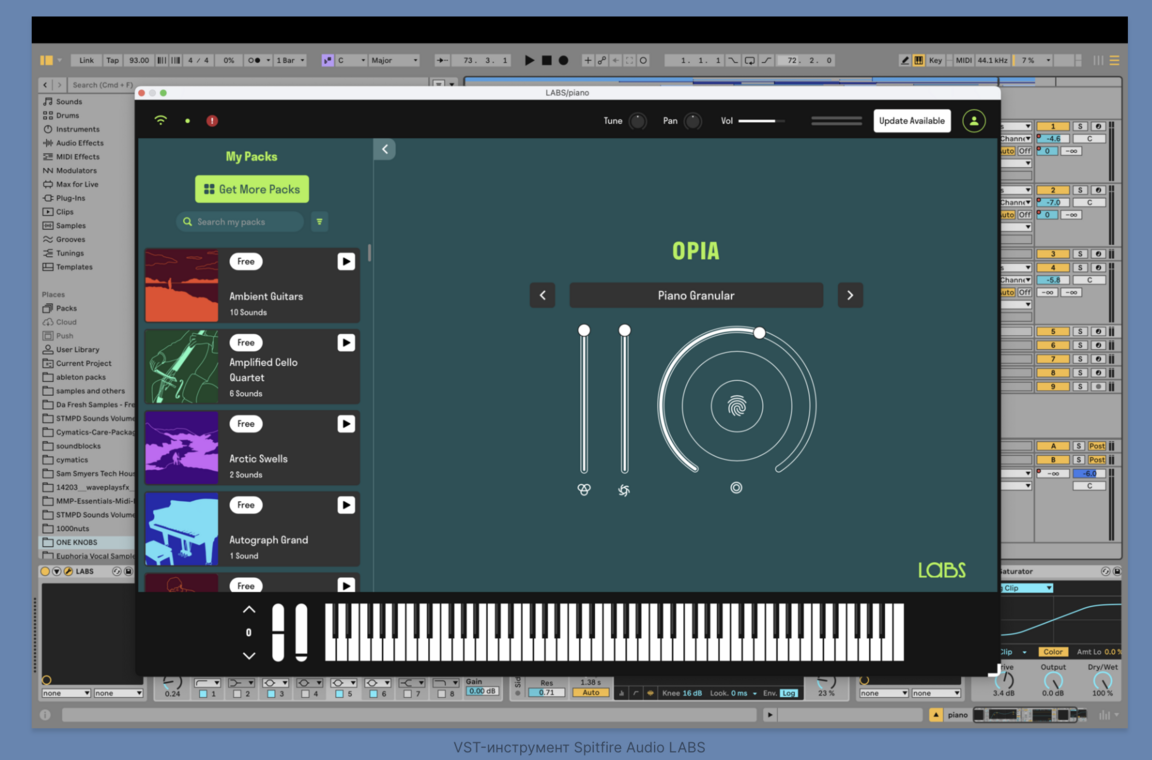Select next preset with right chevron
The image size is (1152, 760).
click(850, 295)
